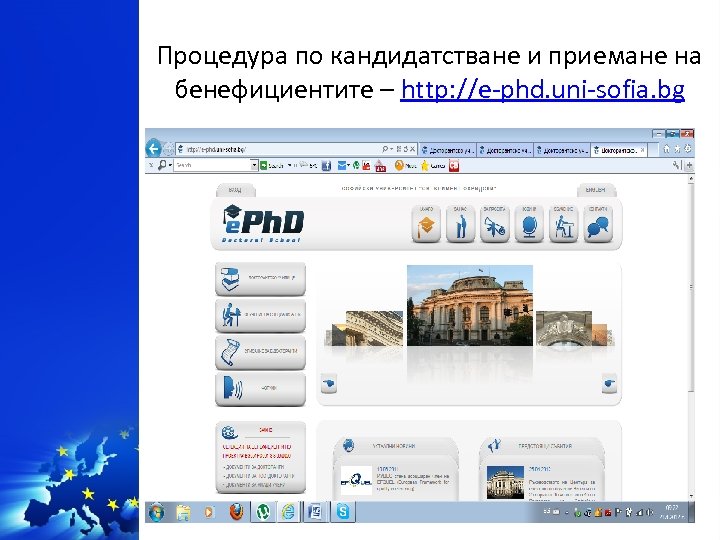Image resolution: width=720 pixels, height=540 pixels.
Task: Open the Windows Start orb
Action: pos(157,512)
